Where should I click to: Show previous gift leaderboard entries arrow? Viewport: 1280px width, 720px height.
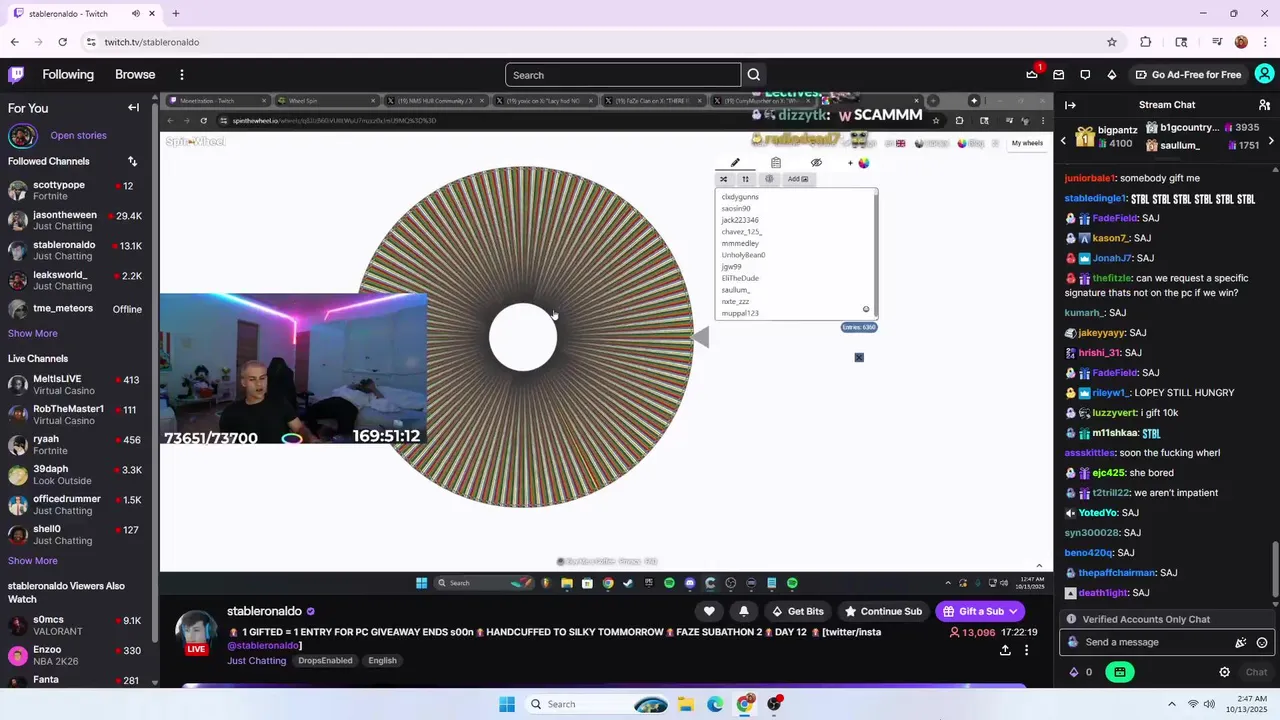pos(1063,141)
